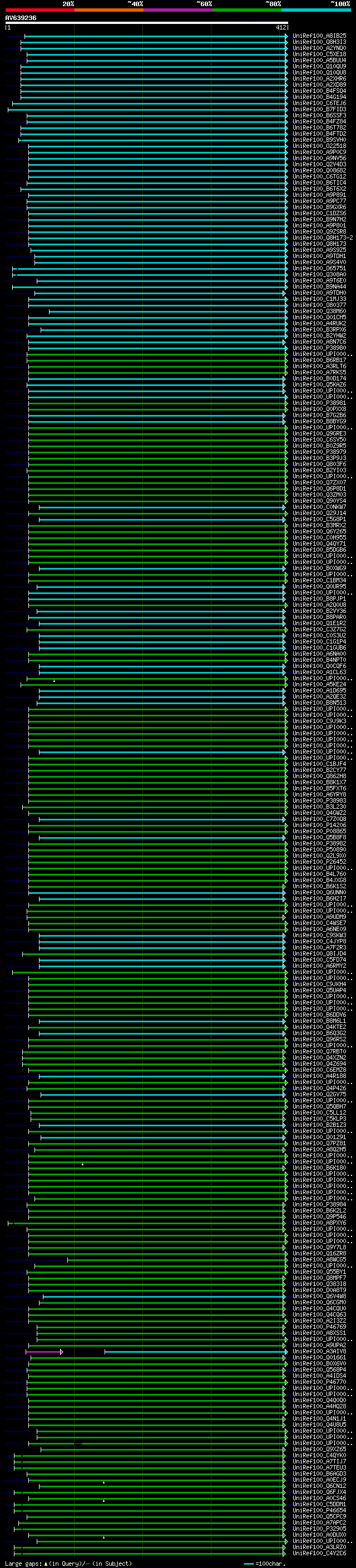Open hit UniRef100_A8IB25
Screen dimensions: 356x1568
click(x=319, y=36)
